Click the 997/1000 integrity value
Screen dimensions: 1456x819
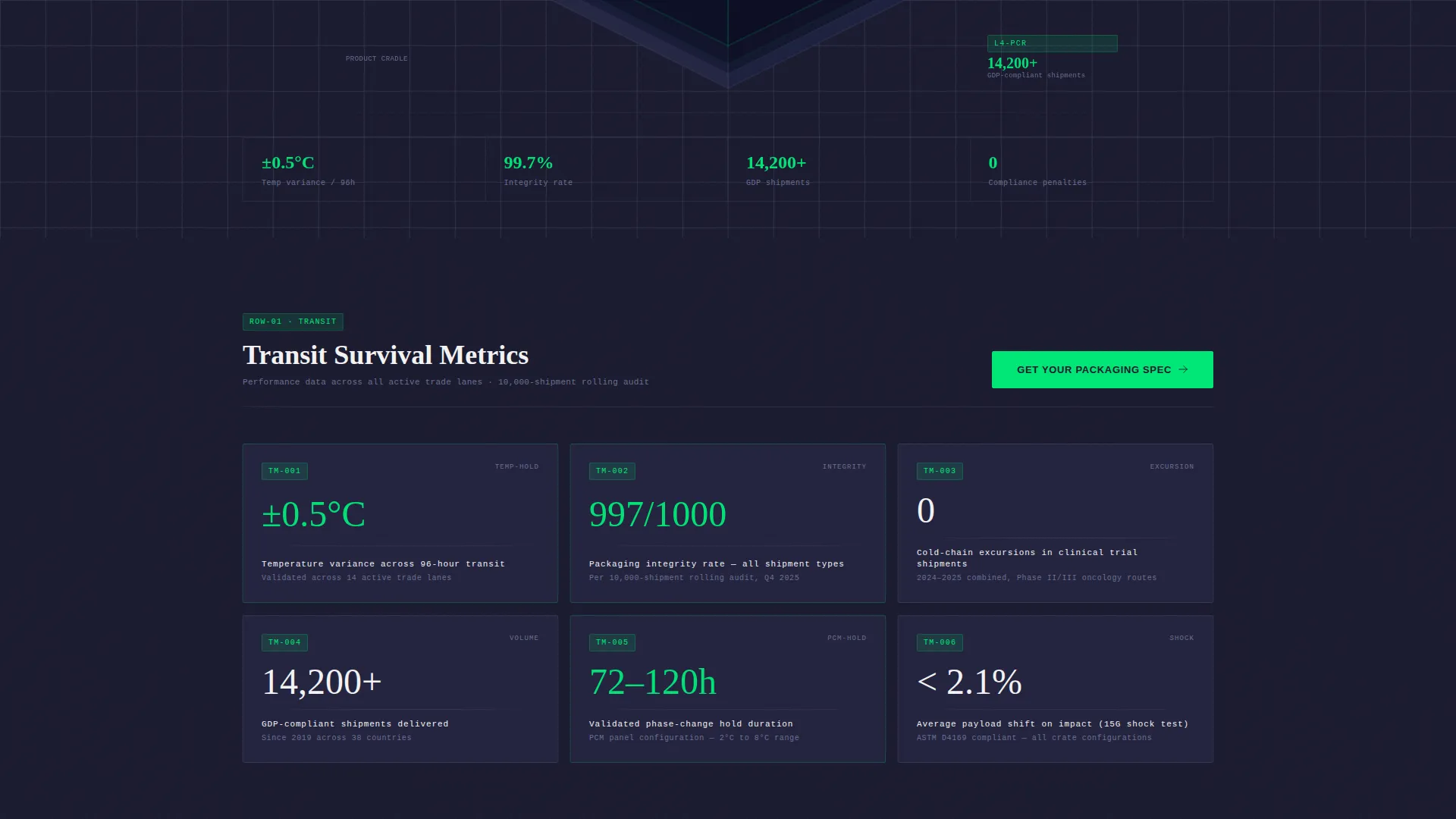click(x=657, y=514)
